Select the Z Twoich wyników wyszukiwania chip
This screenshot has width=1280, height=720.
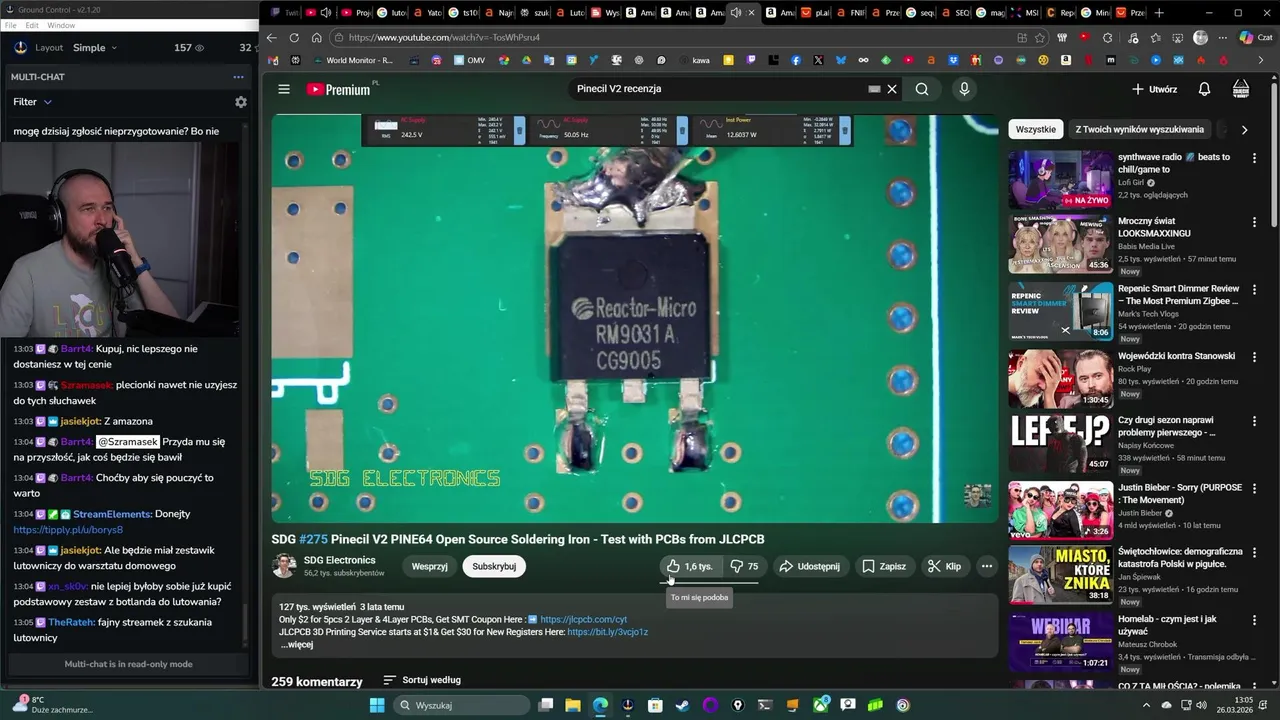(1139, 129)
